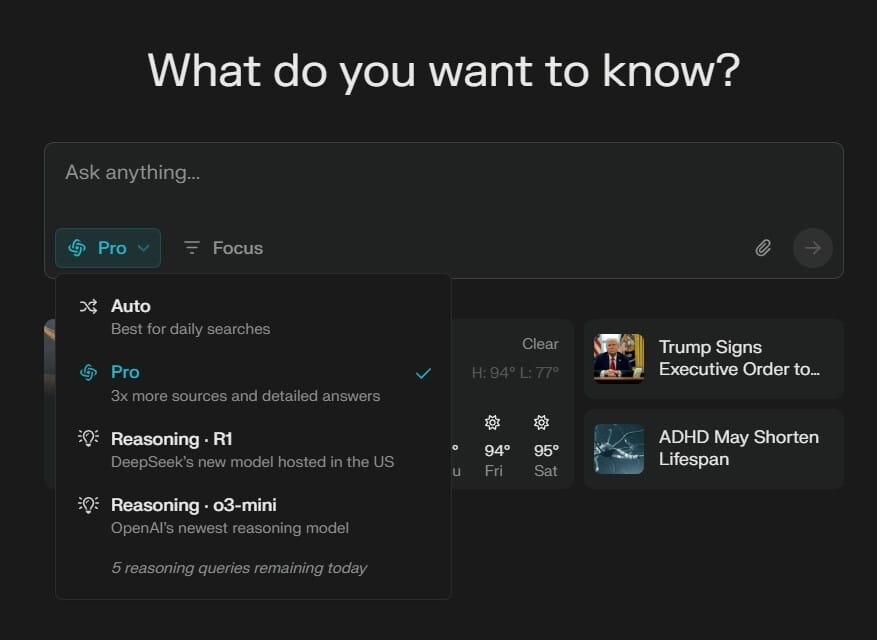This screenshot has width=877, height=640.
Task: Click the Trump article thumbnail image
Action: coord(619,359)
